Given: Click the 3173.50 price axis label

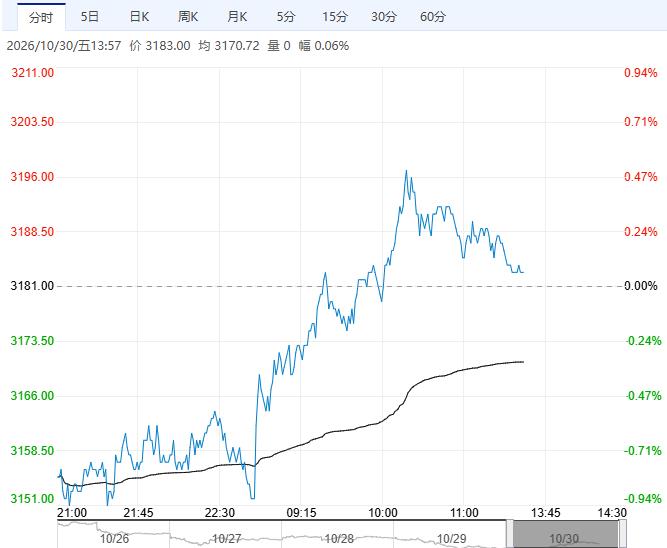Looking at the screenshot, I should [x=33, y=341].
